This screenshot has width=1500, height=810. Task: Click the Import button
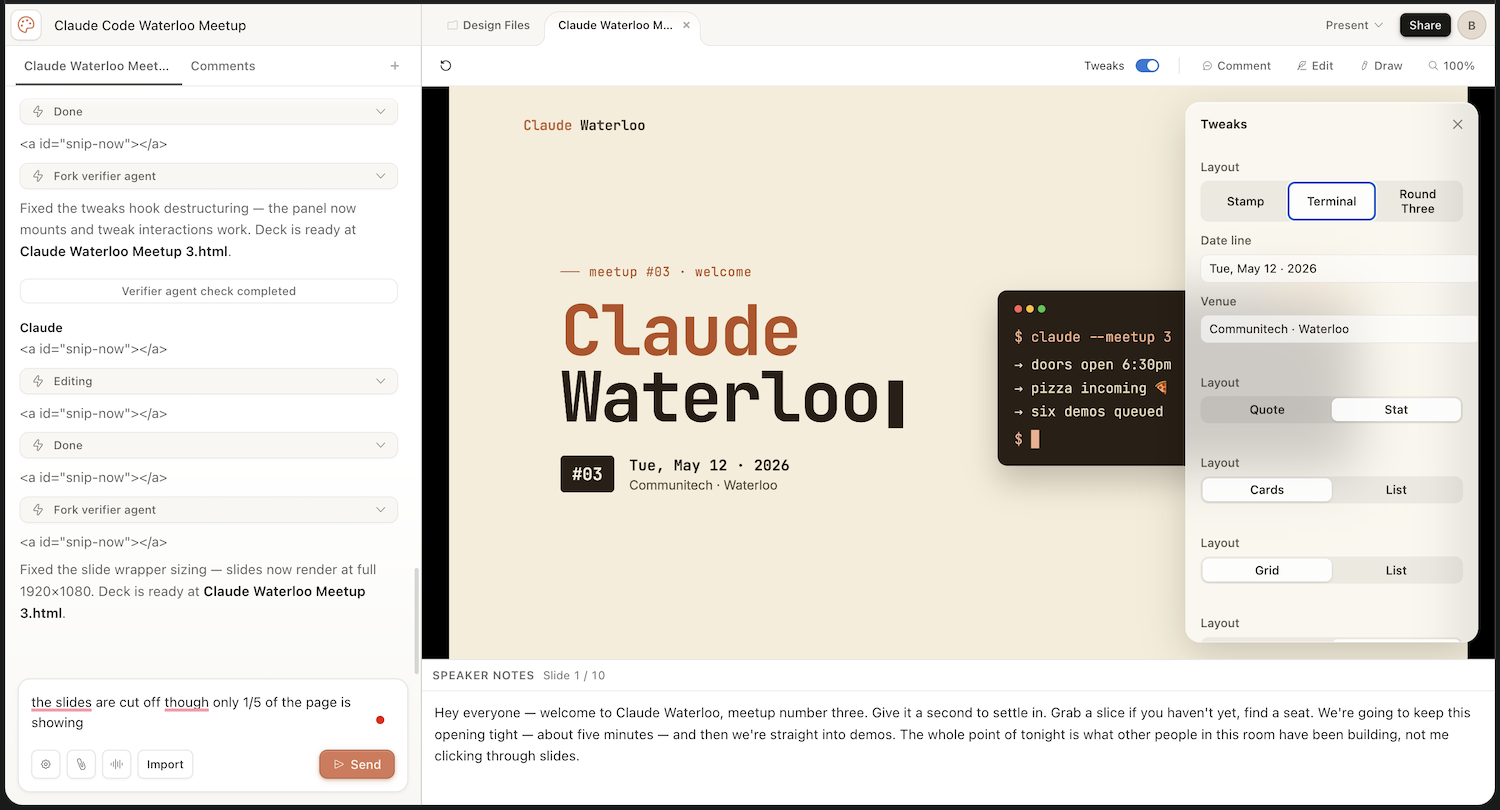point(165,764)
